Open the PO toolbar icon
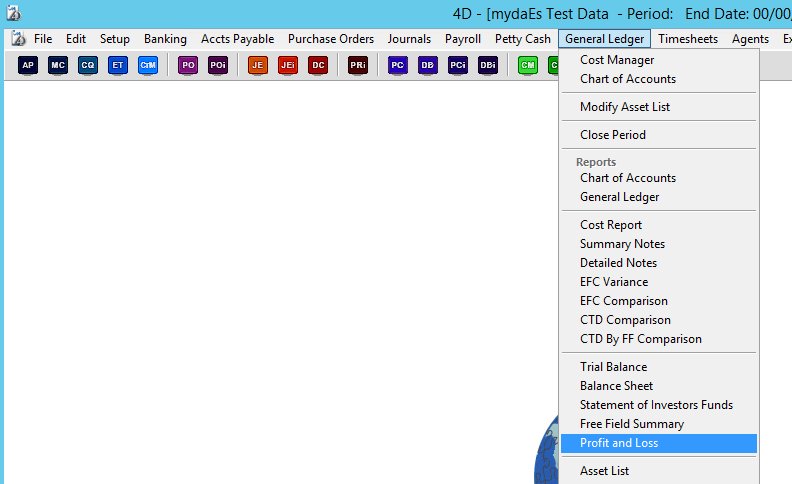Image resolution: width=792 pixels, height=484 pixels. click(188, 65)
